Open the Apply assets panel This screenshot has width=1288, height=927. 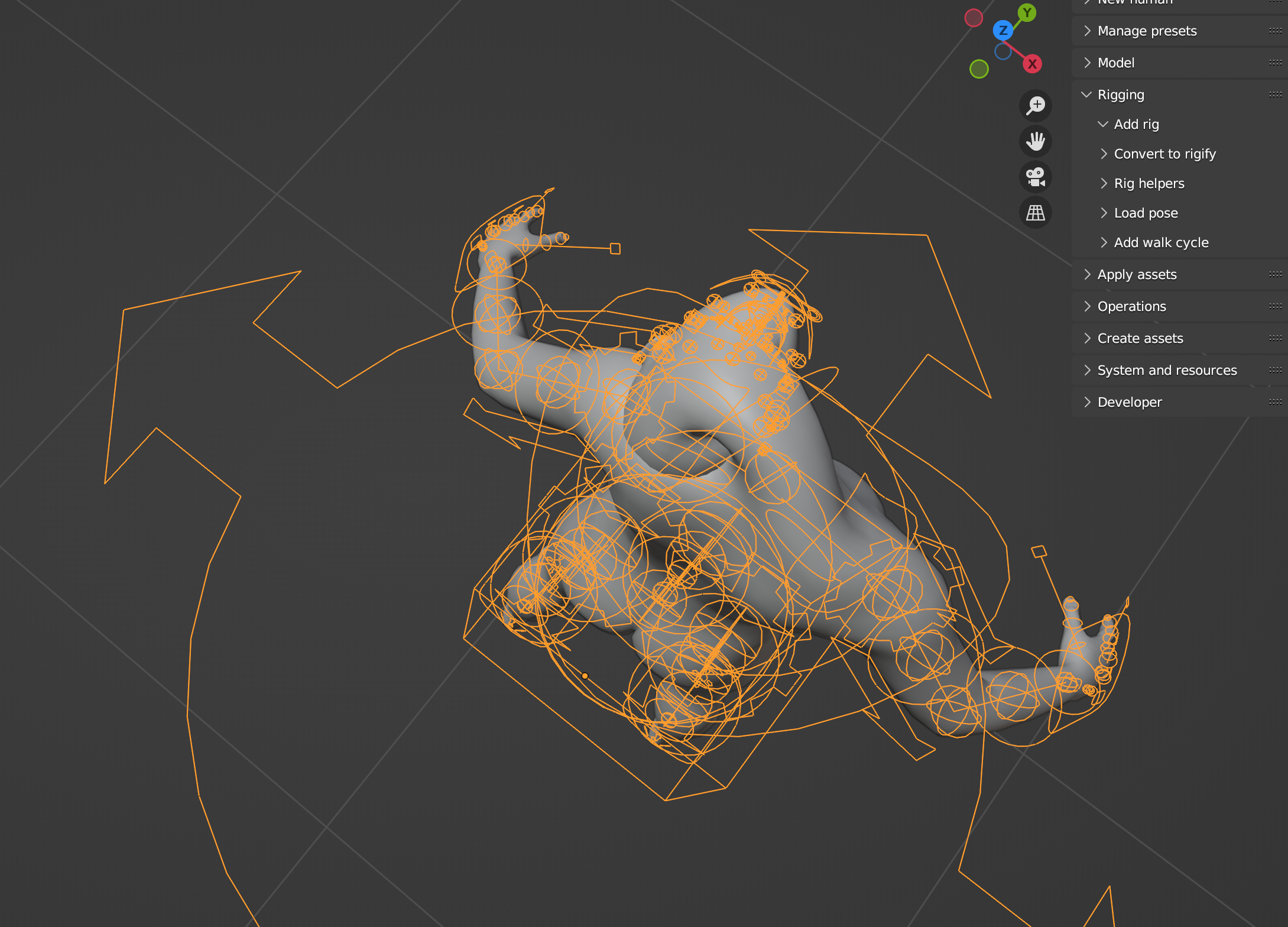point(1136,274)
